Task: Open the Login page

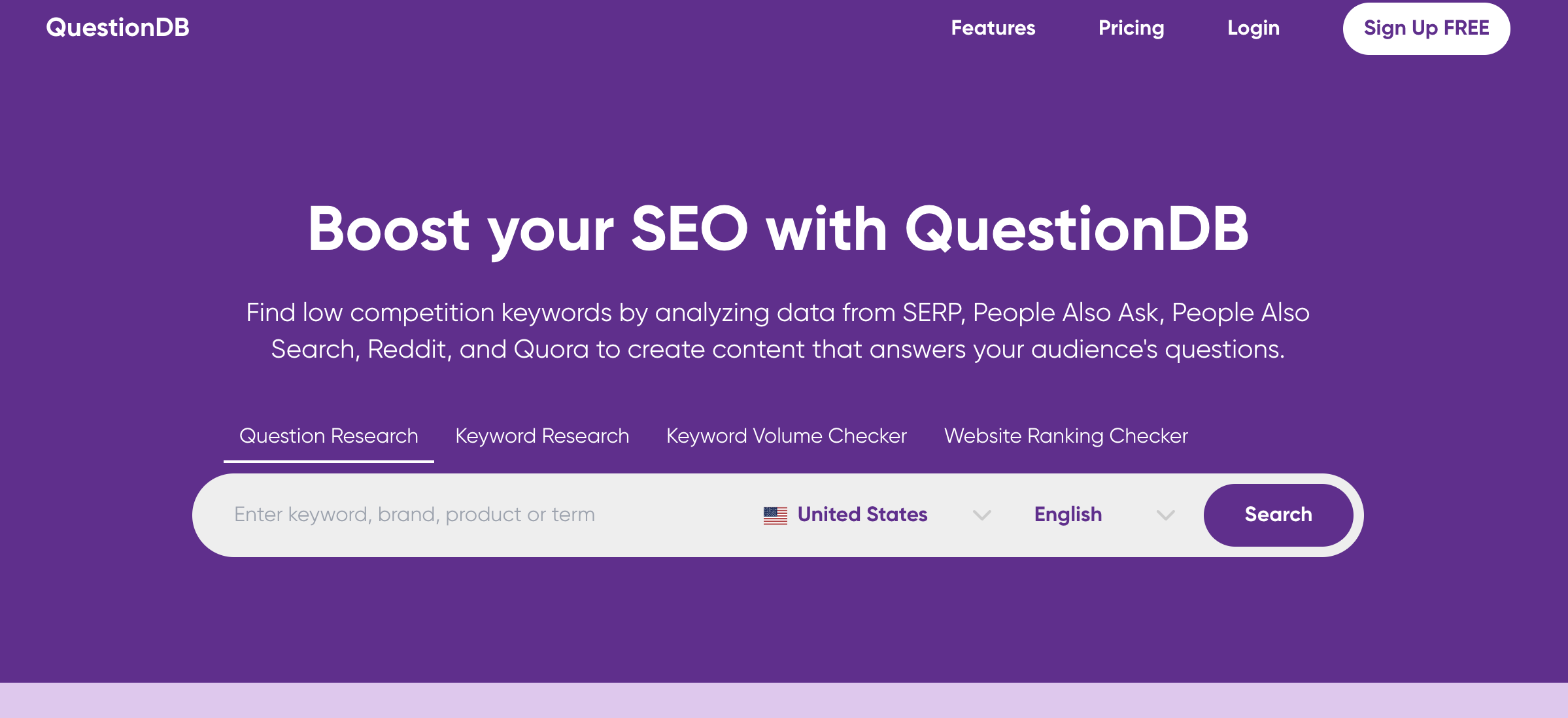Action: click(1253, 28)
